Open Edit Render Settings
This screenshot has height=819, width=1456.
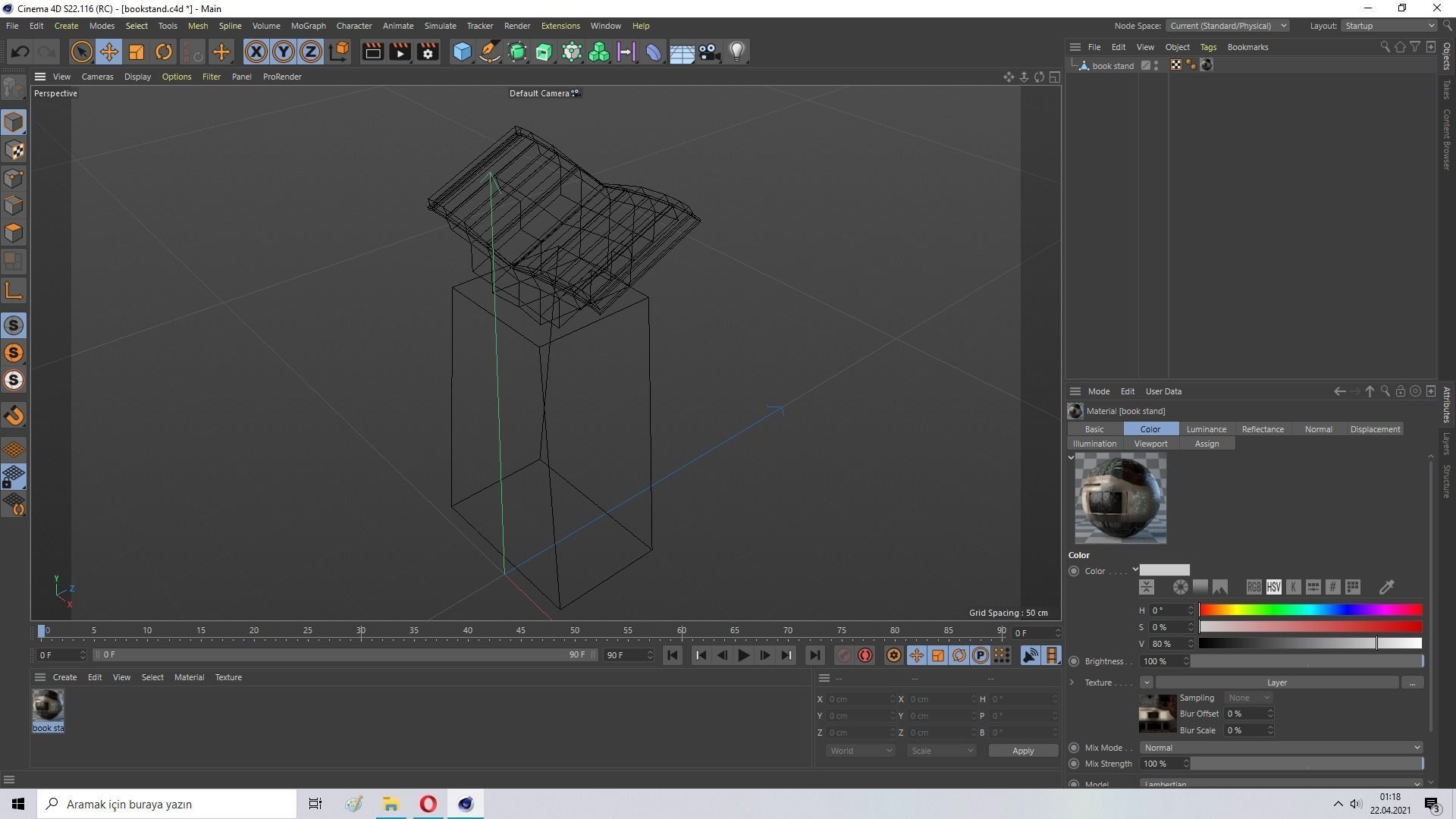click(428, 52)
